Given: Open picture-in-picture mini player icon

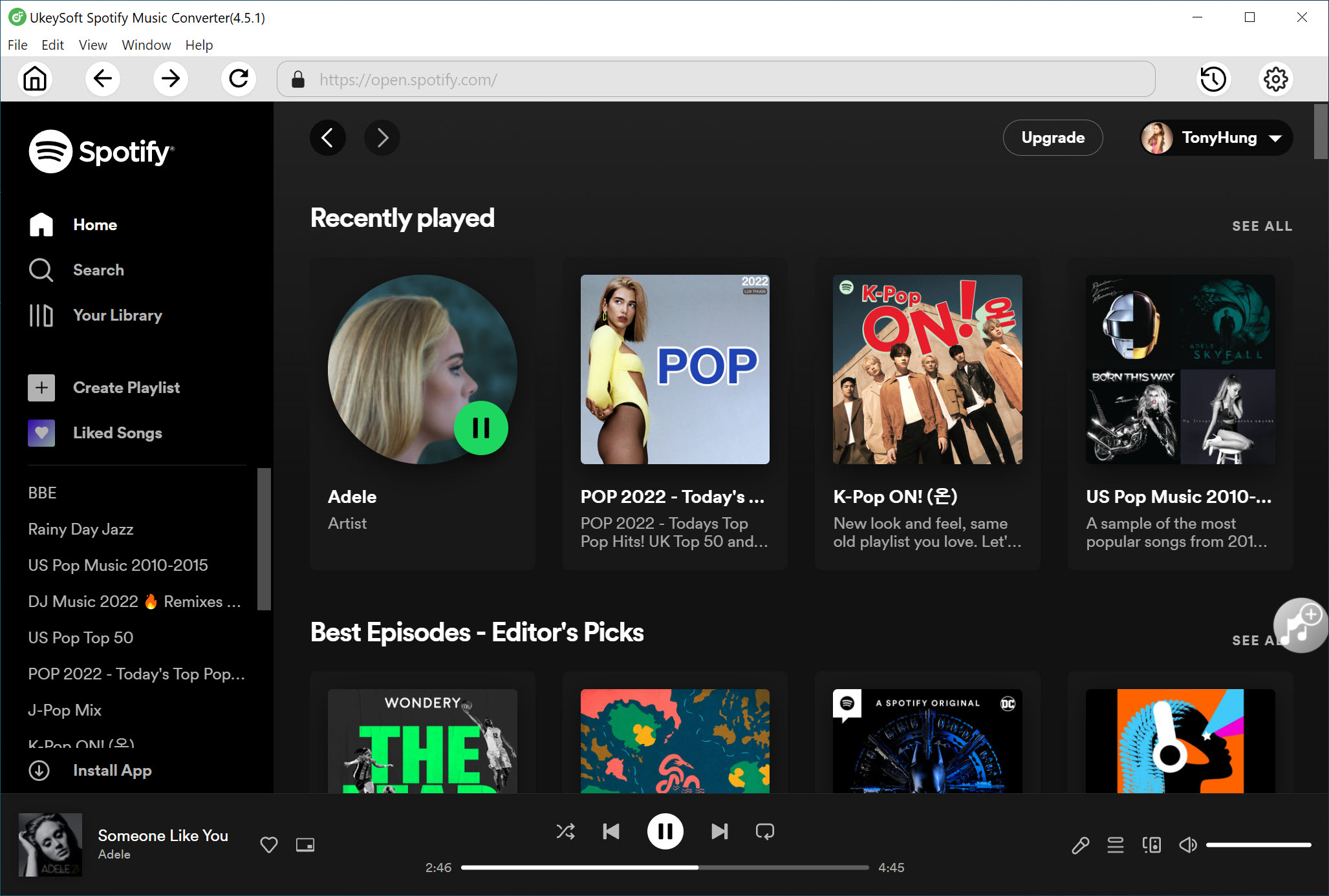Looking at the screenshot, I should click(305, 844).
